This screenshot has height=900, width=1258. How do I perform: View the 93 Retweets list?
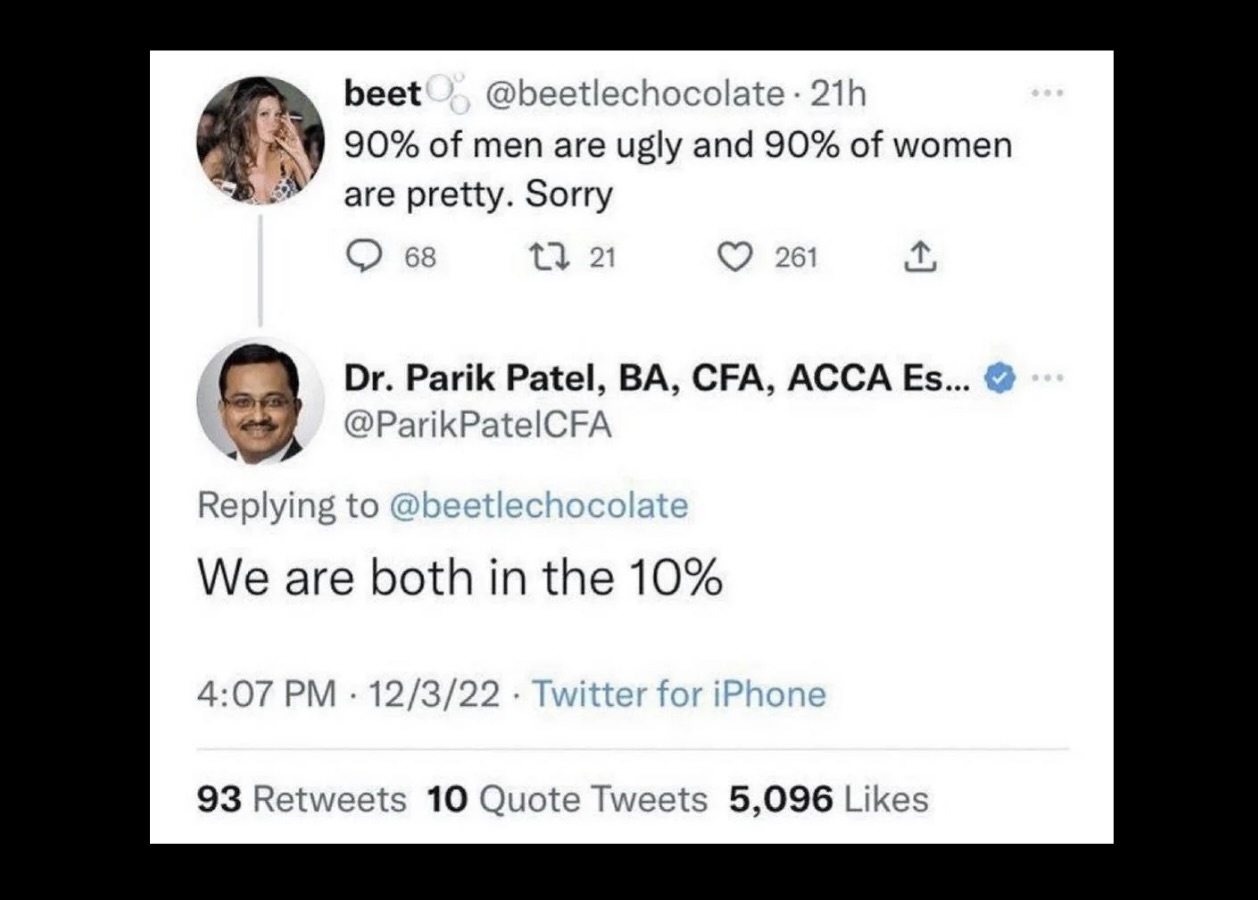302,799
